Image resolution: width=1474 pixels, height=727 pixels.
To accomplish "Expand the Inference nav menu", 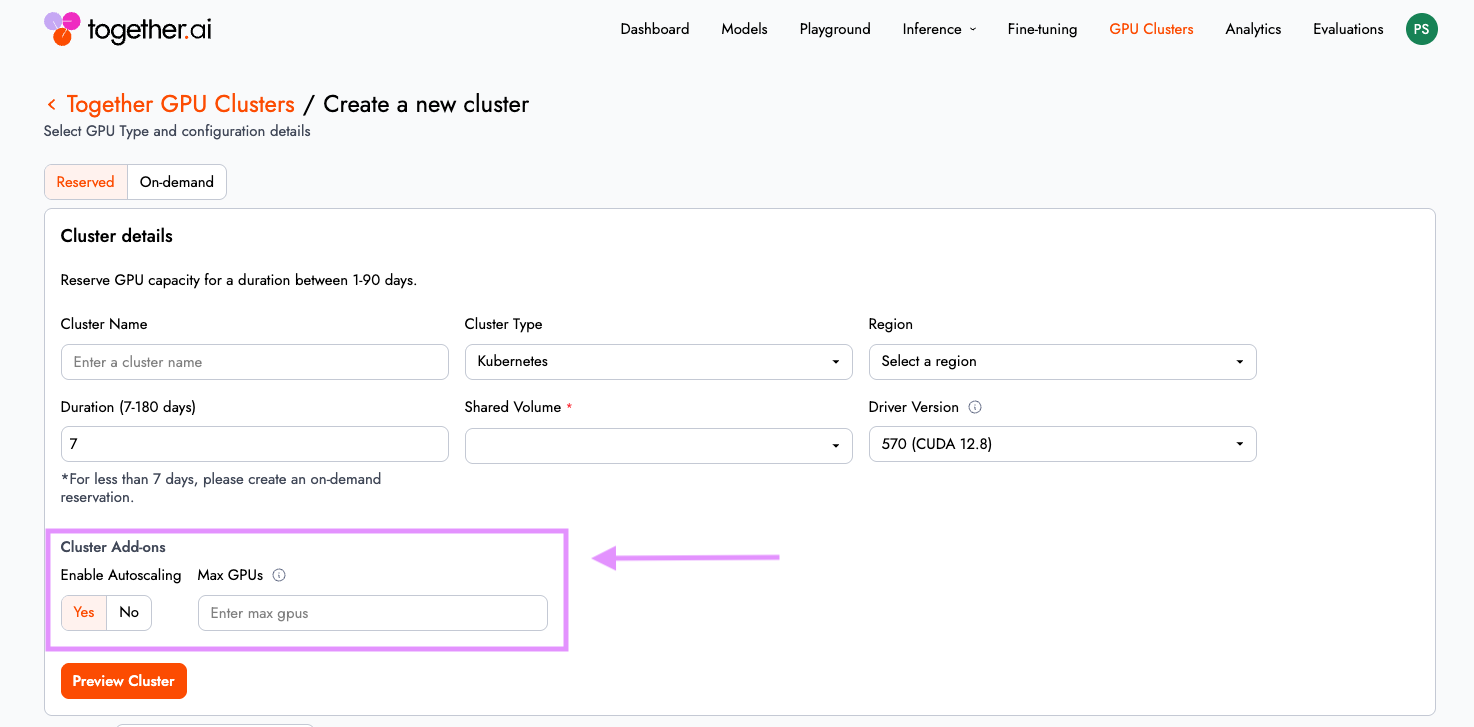I will point(939,29).
